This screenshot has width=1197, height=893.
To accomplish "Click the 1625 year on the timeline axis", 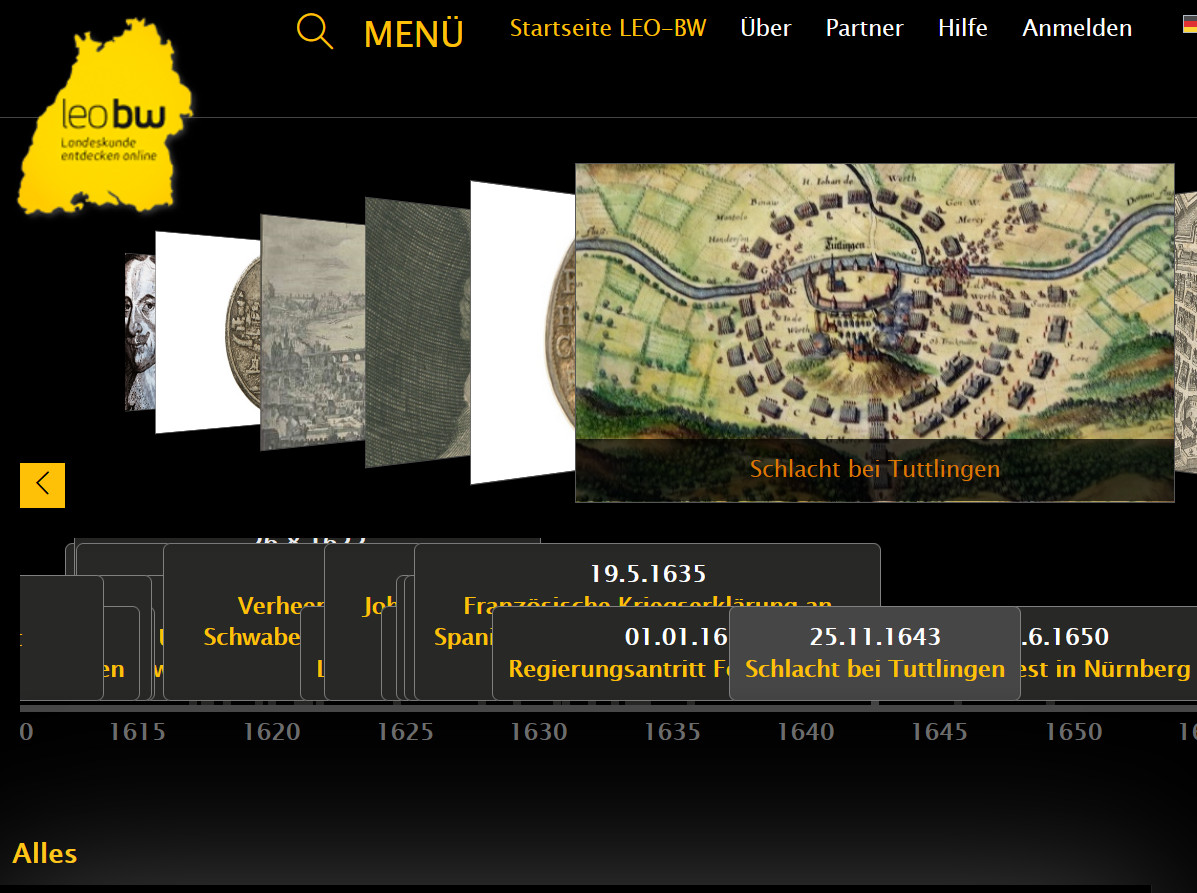I will [x=405, y=732].
